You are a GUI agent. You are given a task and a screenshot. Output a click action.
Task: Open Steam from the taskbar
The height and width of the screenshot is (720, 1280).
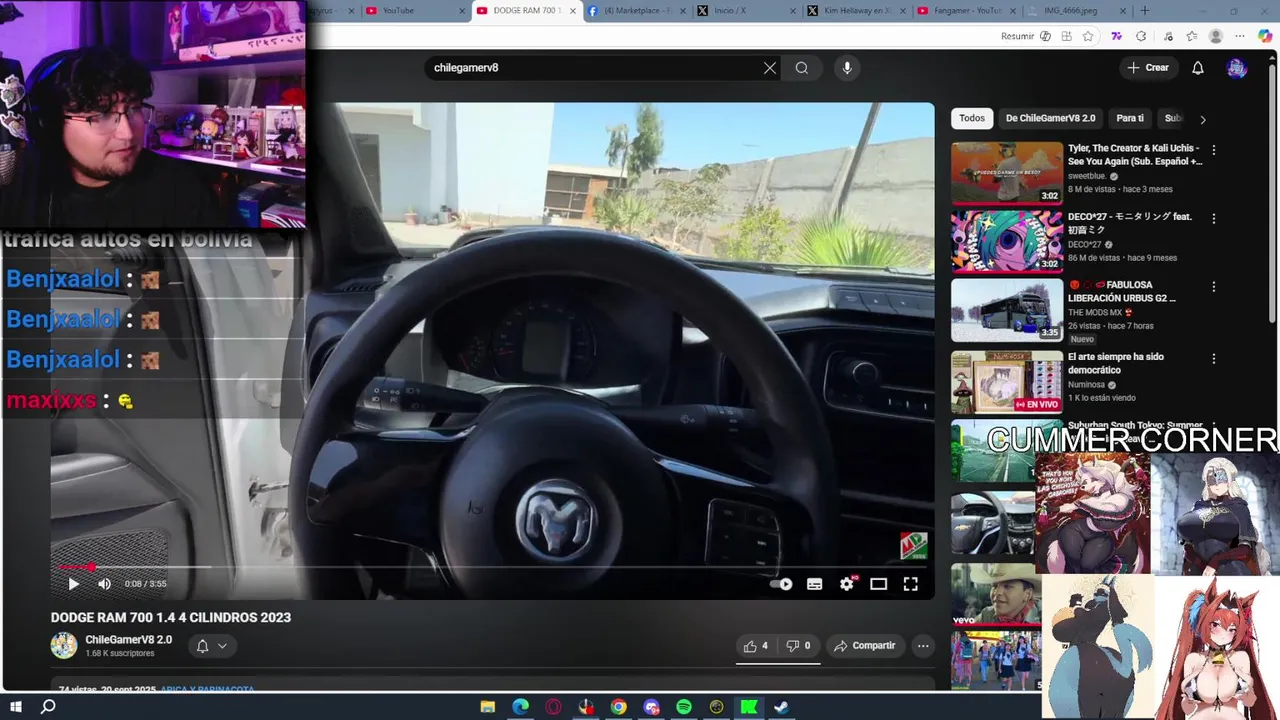coord(782,707)
